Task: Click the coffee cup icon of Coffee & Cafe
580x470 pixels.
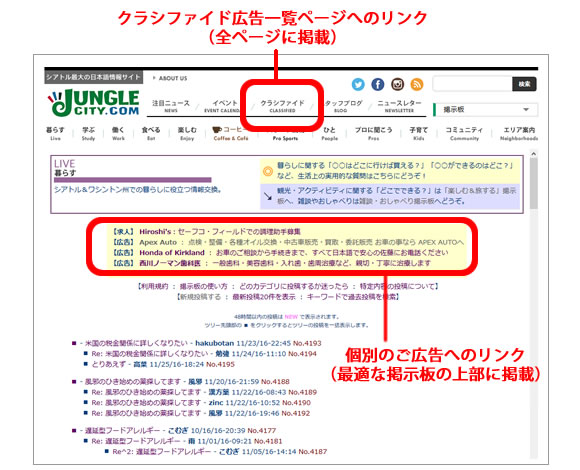Action: (217, 130)
